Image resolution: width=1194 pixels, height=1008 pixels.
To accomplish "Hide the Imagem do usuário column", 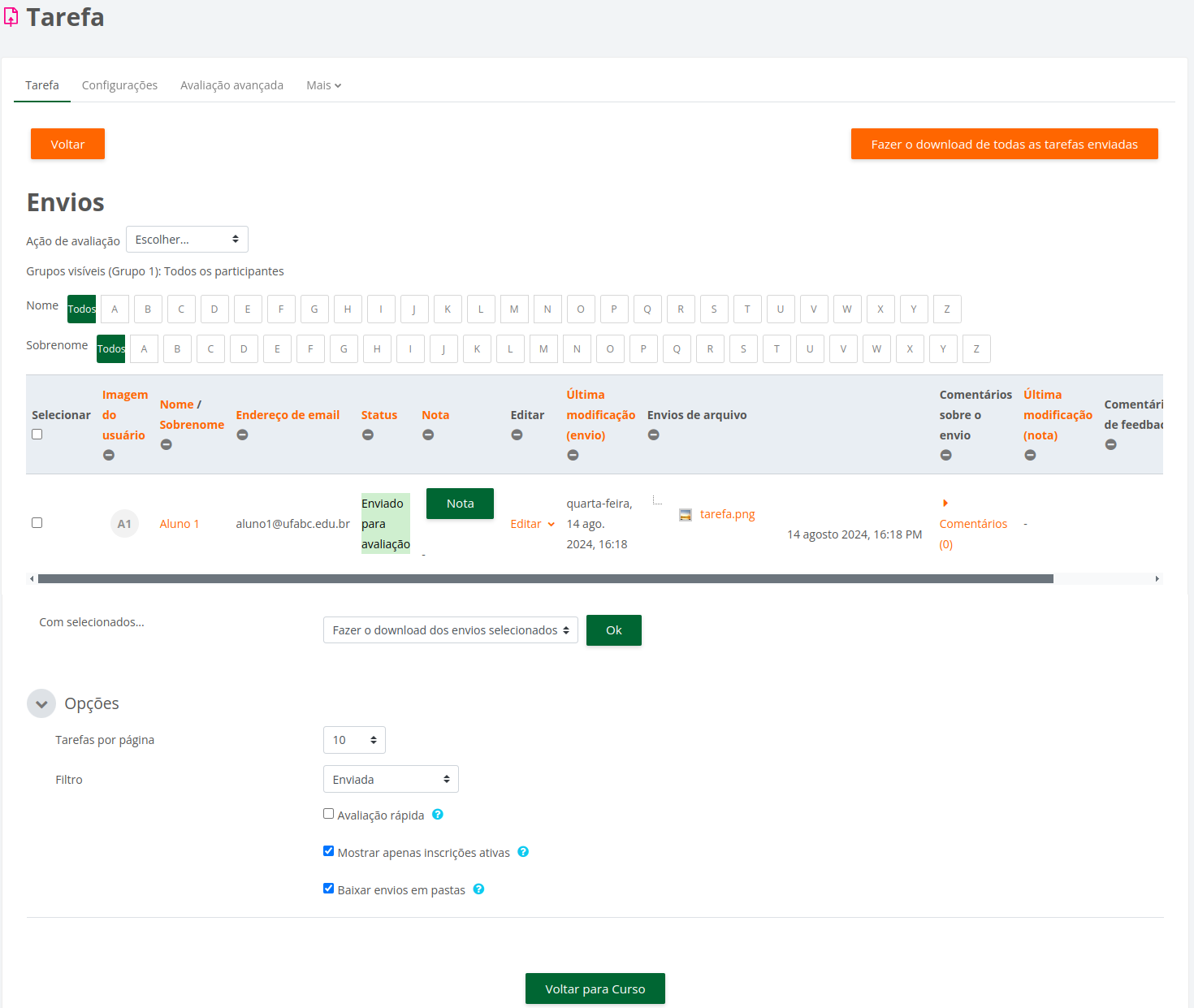I will pyautogui.click(x=109, y=455).
